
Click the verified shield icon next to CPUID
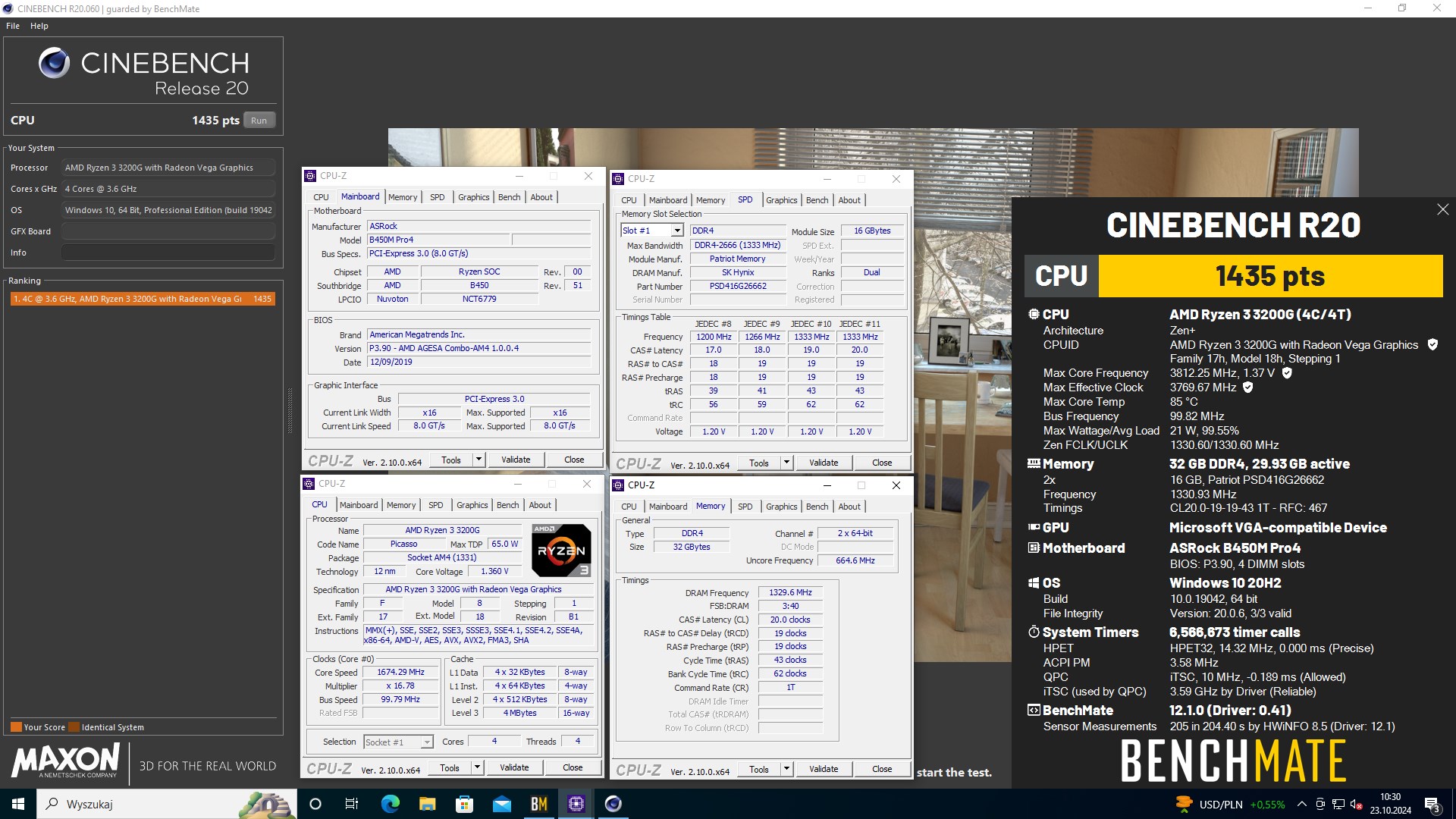1432,344
